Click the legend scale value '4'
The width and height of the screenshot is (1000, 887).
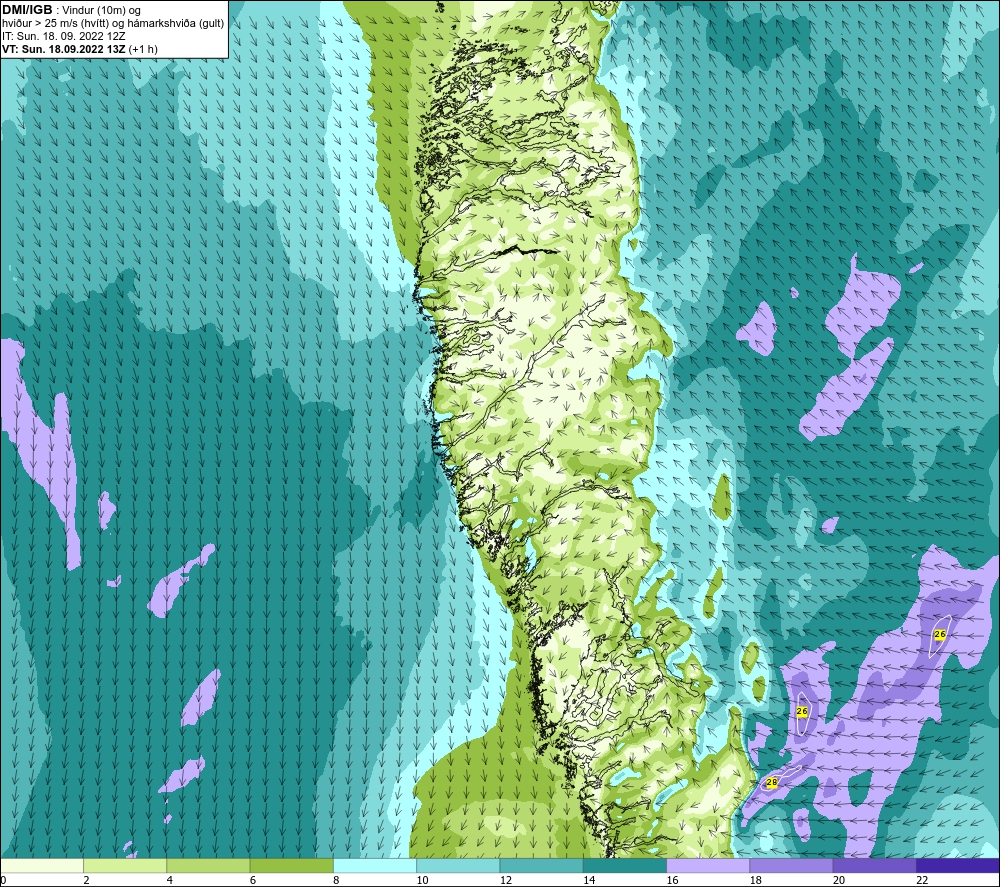170,881
